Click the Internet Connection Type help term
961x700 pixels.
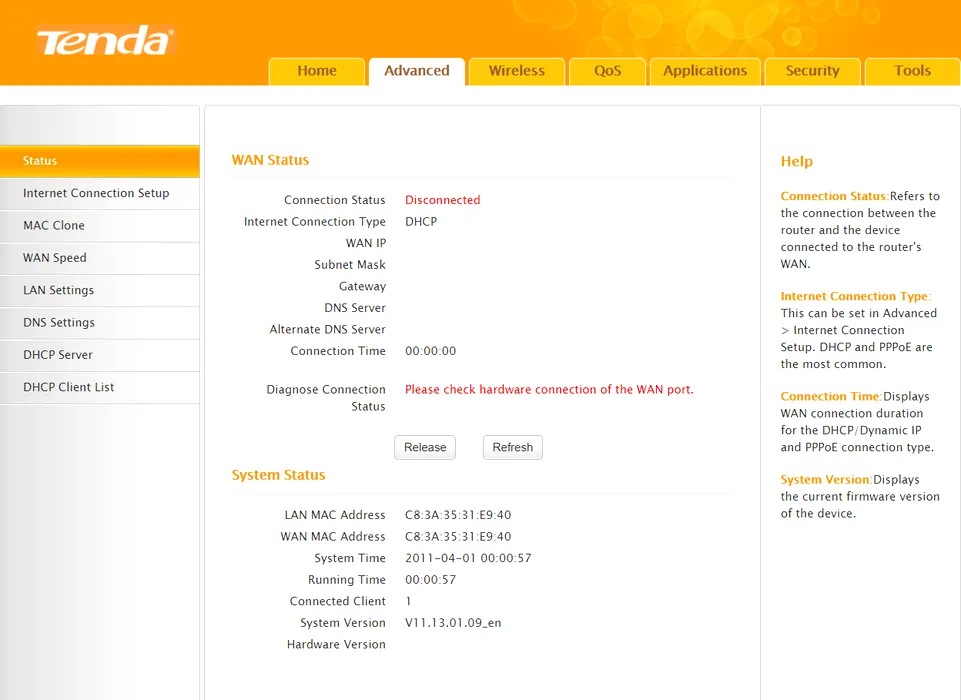pyautogui.click(x=856, y=296)
